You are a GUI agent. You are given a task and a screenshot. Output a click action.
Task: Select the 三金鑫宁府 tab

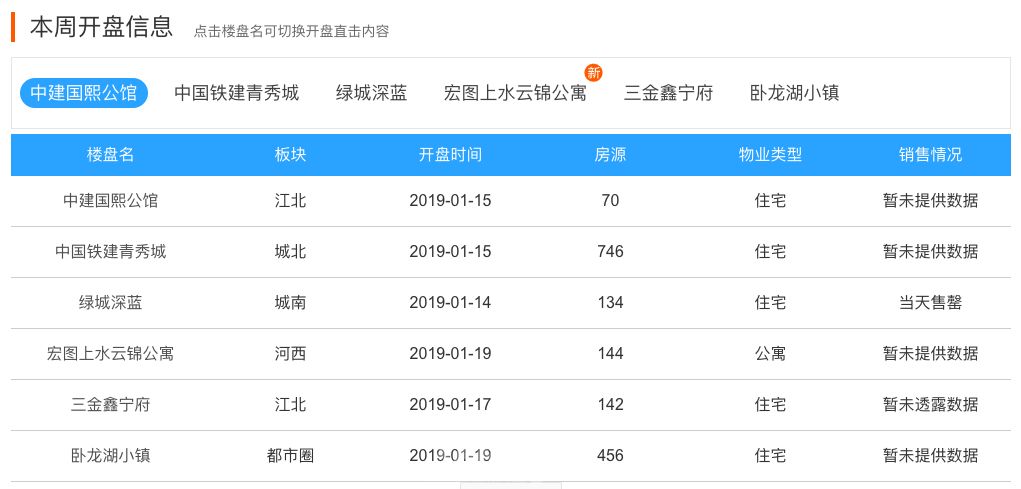point(668,93)
